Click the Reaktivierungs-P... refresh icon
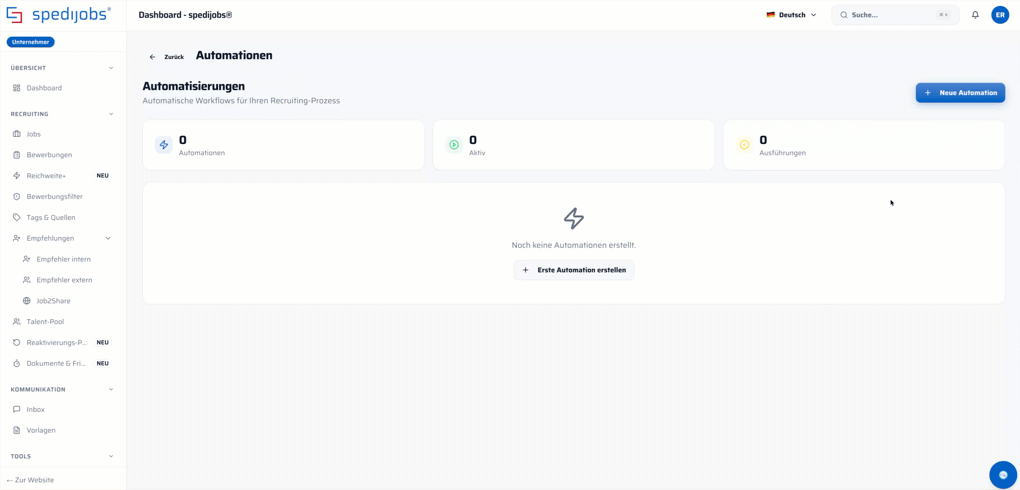The width and height of the screenshot is (1020, 490). (x=17, y=342)
